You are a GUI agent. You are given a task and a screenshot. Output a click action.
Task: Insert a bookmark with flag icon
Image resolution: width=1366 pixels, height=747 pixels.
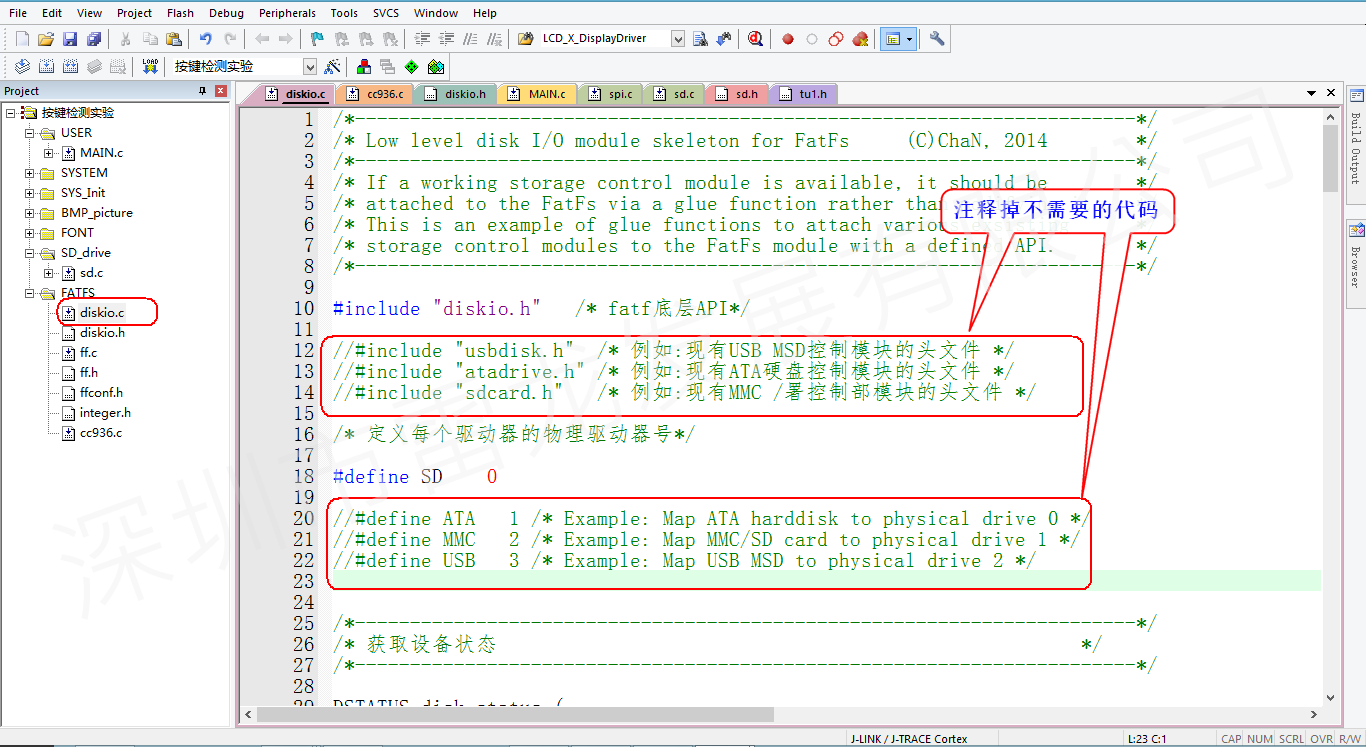point(317,39)
